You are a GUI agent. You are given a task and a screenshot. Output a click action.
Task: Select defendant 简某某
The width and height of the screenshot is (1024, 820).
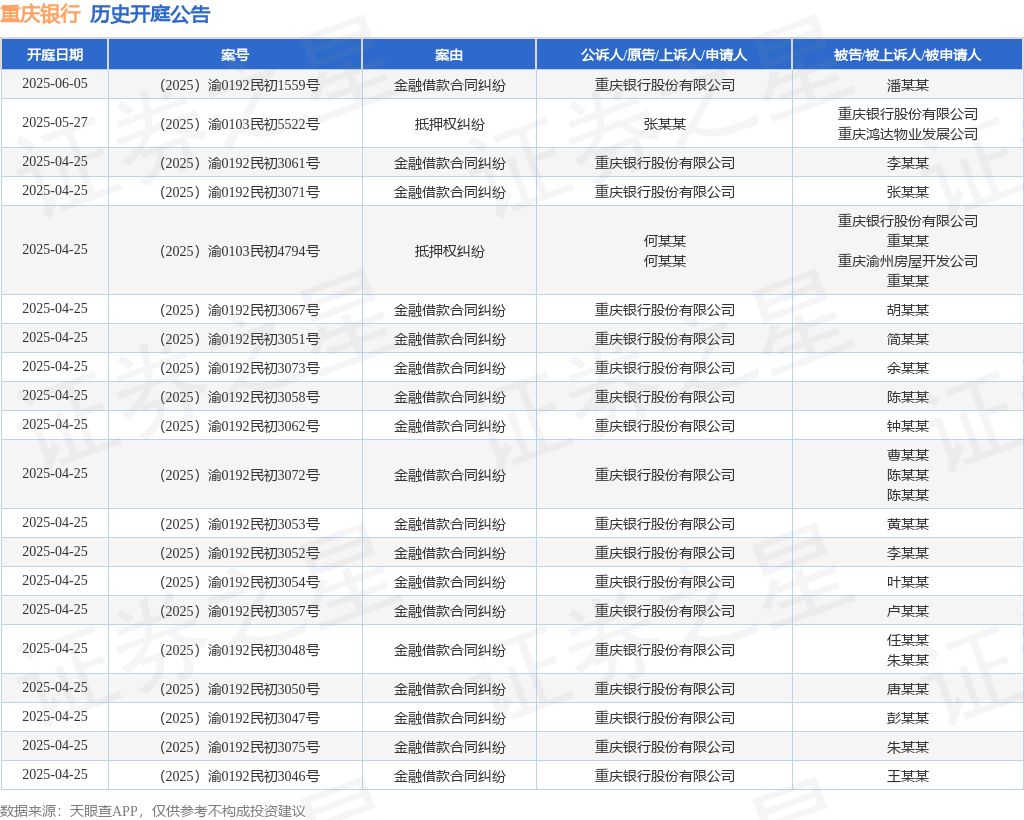[x=908, y=339]
